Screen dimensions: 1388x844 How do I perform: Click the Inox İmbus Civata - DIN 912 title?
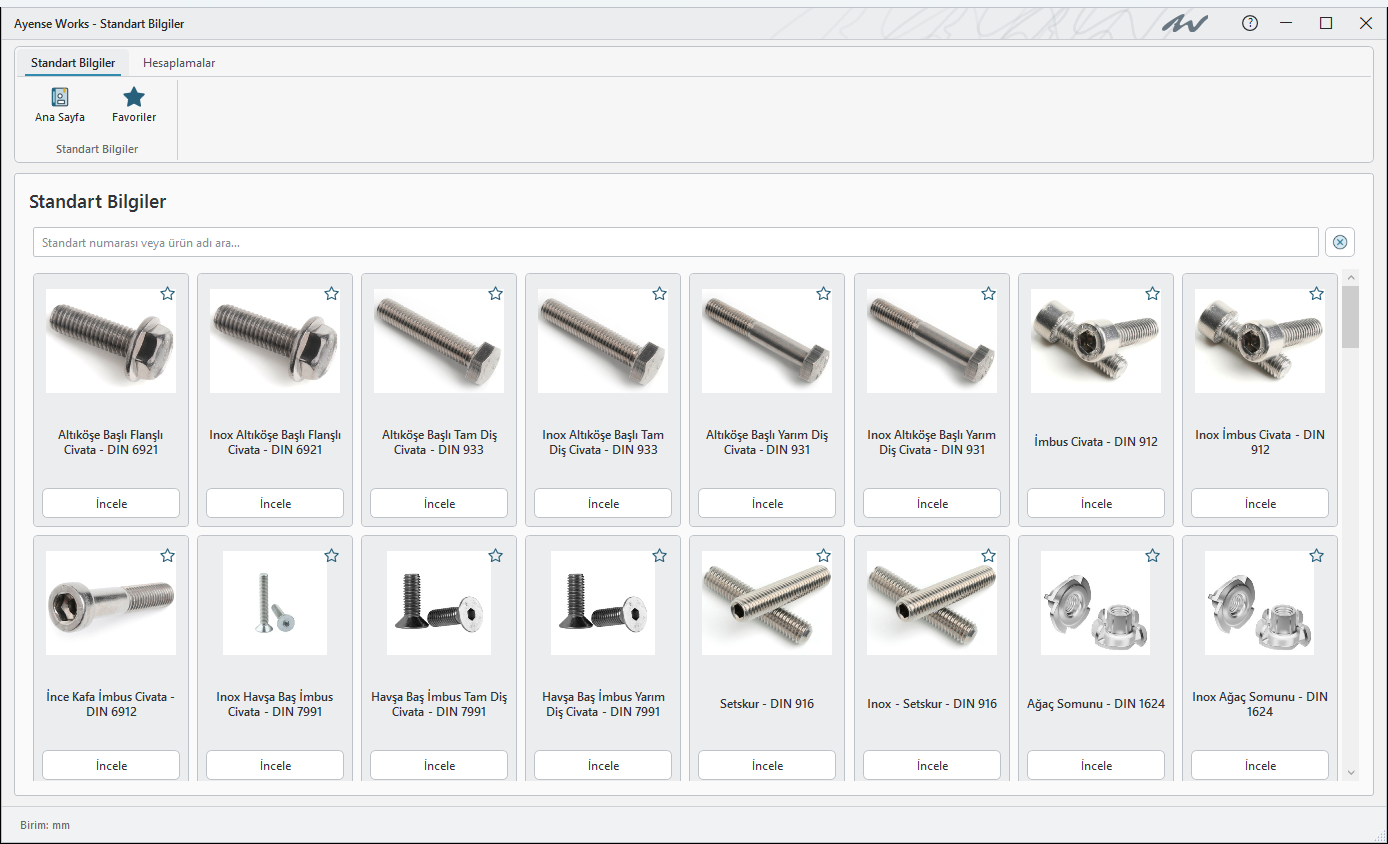click(x=1260, y=442)
